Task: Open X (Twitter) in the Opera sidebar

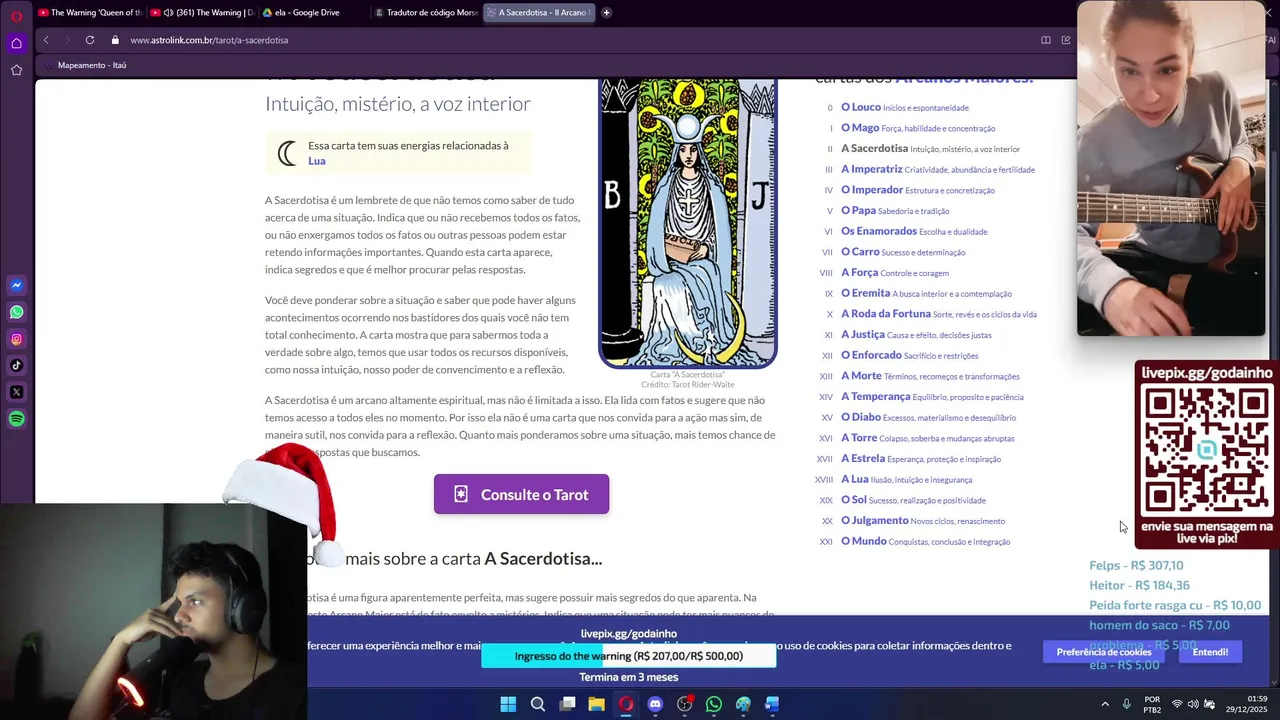Action: point(16,392)
